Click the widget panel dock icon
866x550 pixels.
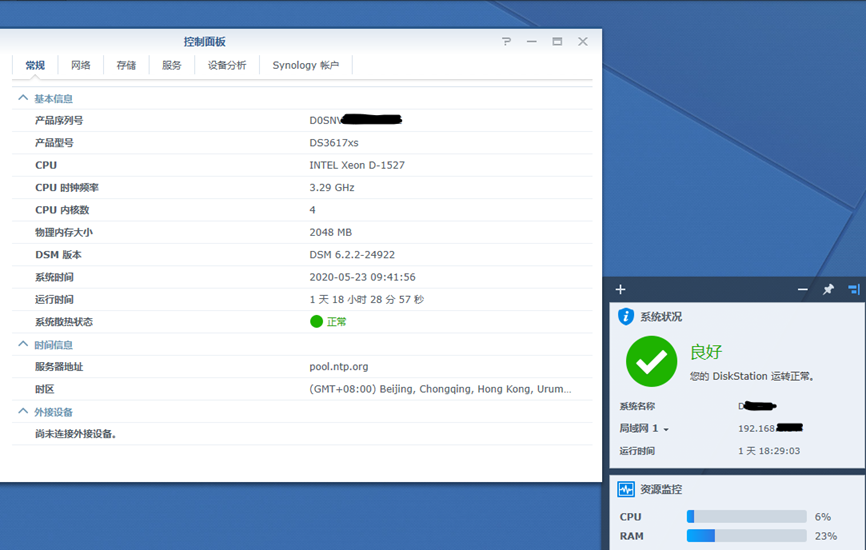(x=853, y=290)
